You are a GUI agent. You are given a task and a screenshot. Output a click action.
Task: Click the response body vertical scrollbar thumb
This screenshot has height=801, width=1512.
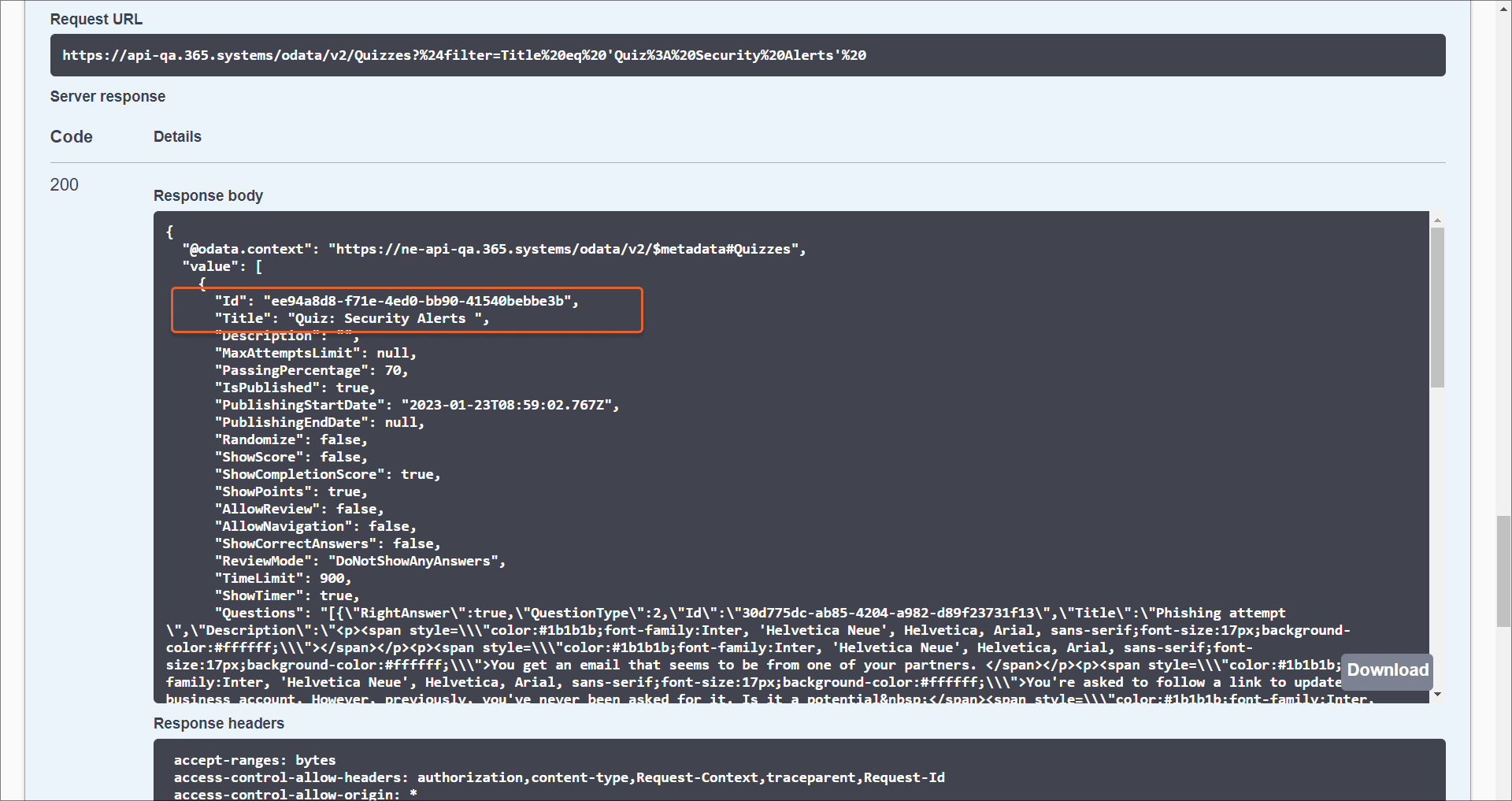point(1437,307)
